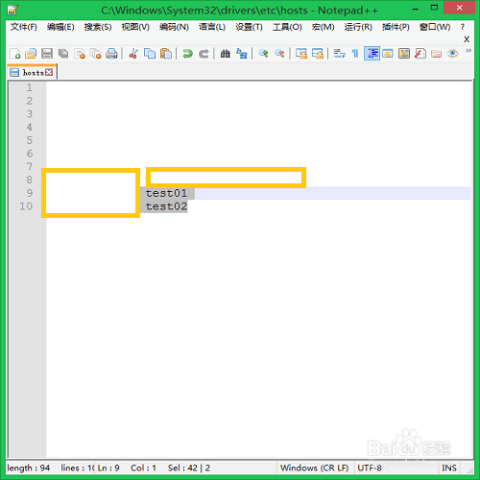Click the Sel : 42 | 2 status entry
This screenshot has height=480, width=480.
tap(189, 468)
